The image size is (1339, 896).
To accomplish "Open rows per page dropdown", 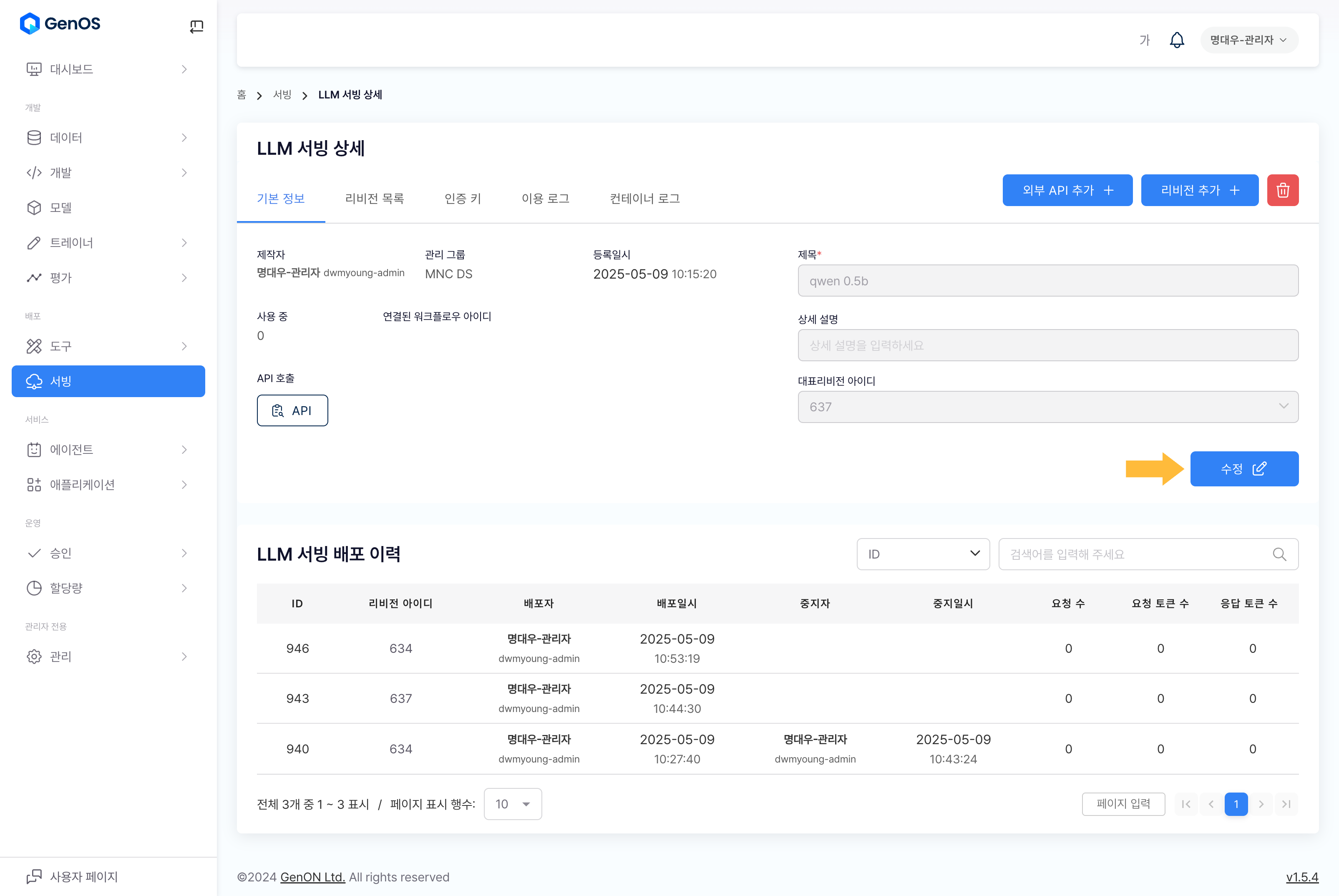I will [x=512, y=804].
